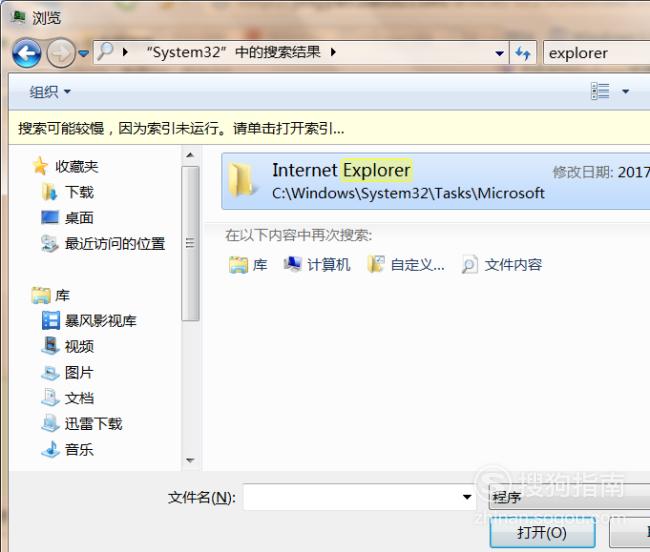This screenshot has width=650, height=552.
Task: Search again in 文件内容
Action: click(x=502, y=264)
